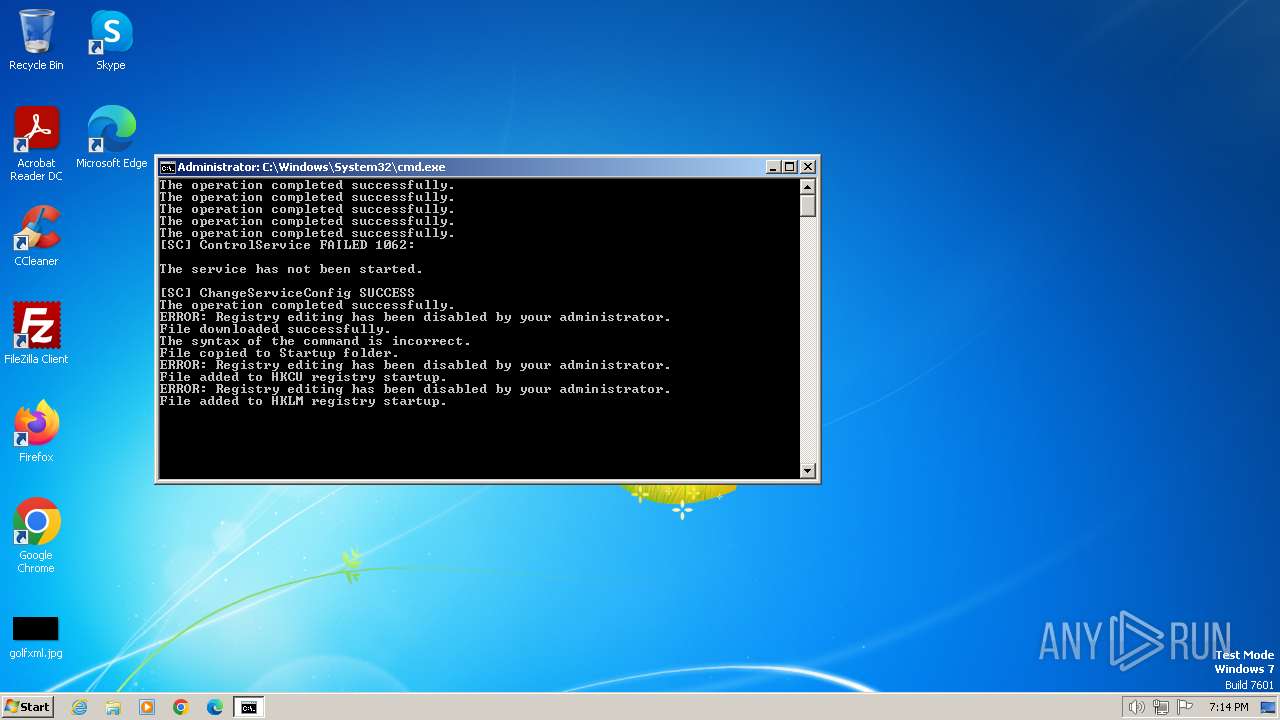The image size is (1280, 720).
Task: Click the '[SC] ControlService FAILED 1062:' line
Action: click(x=287, y=245)
